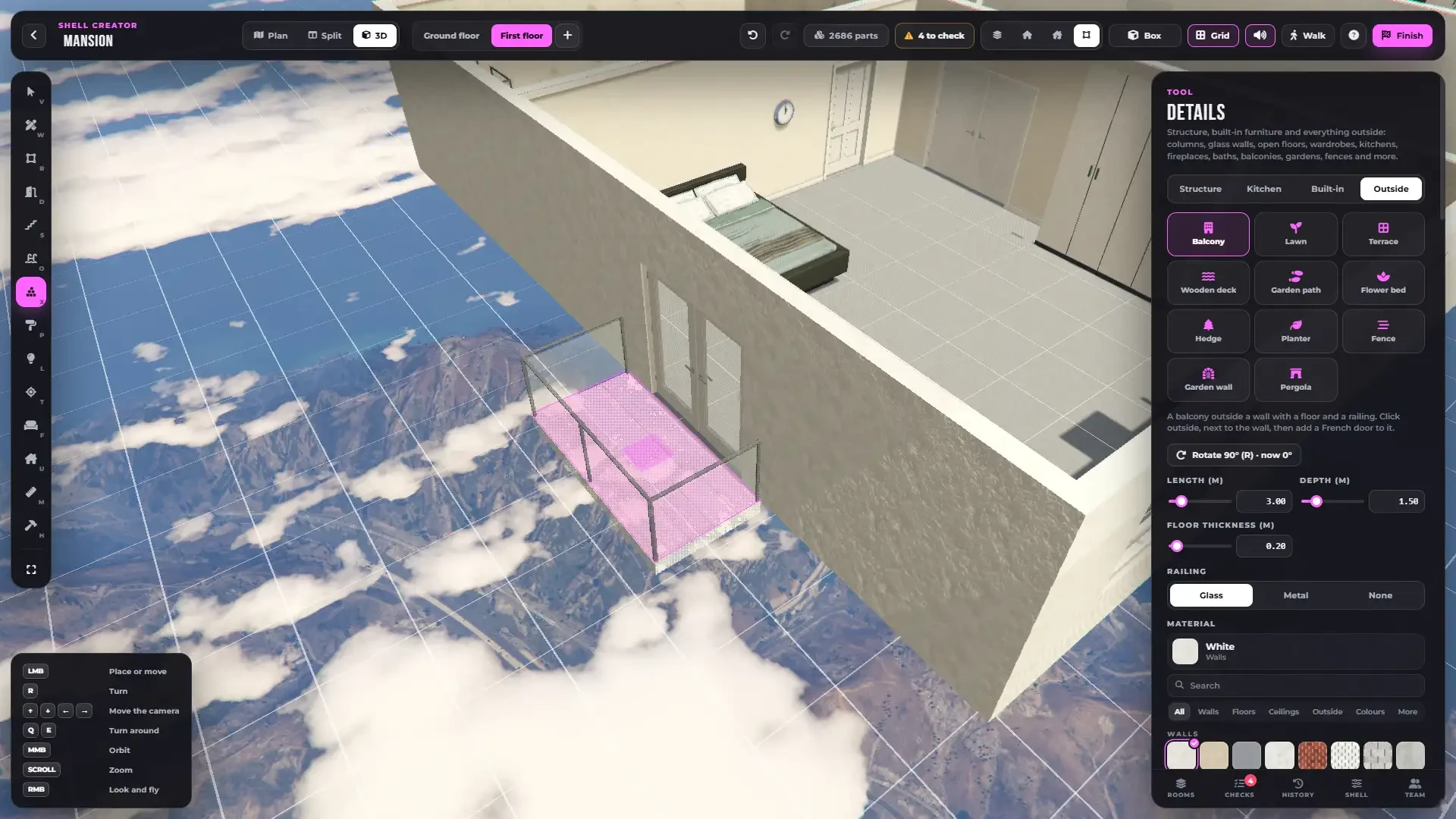
Task: Set railing type to None
Action: coord(1380,595)
